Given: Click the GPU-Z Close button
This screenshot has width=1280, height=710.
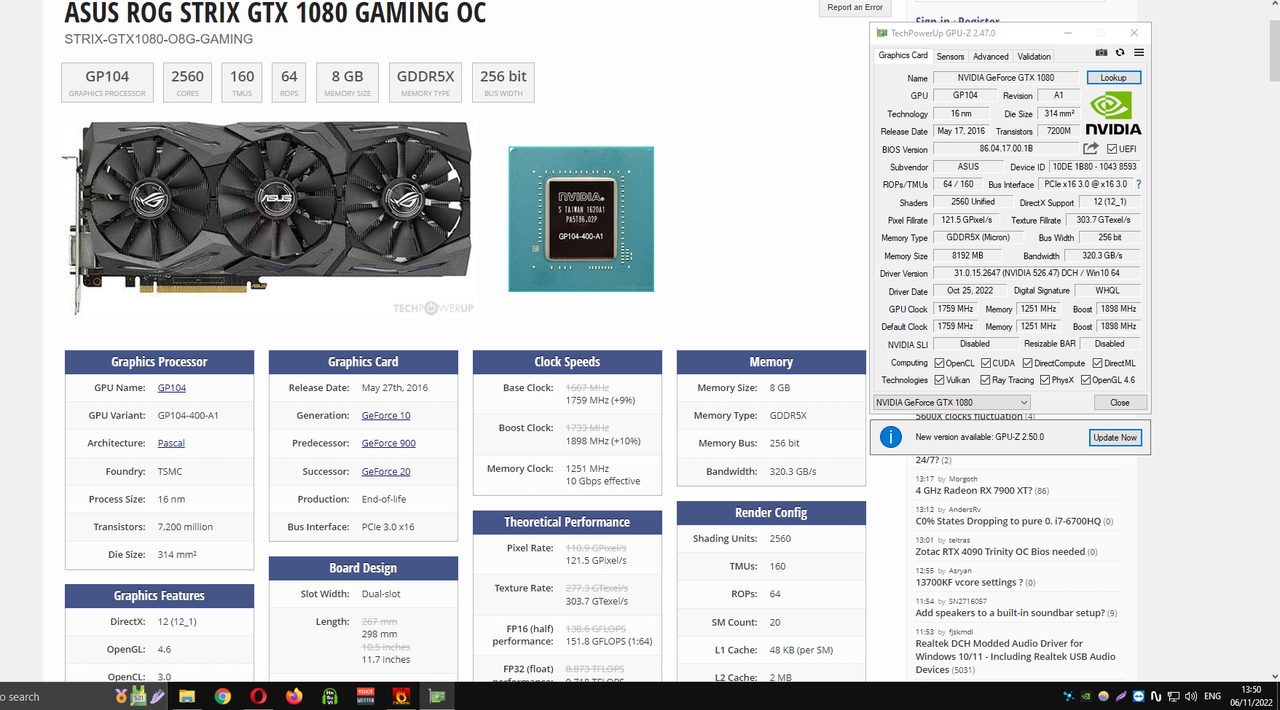Looking at the screenshot, I should [x=1119, y=402].
